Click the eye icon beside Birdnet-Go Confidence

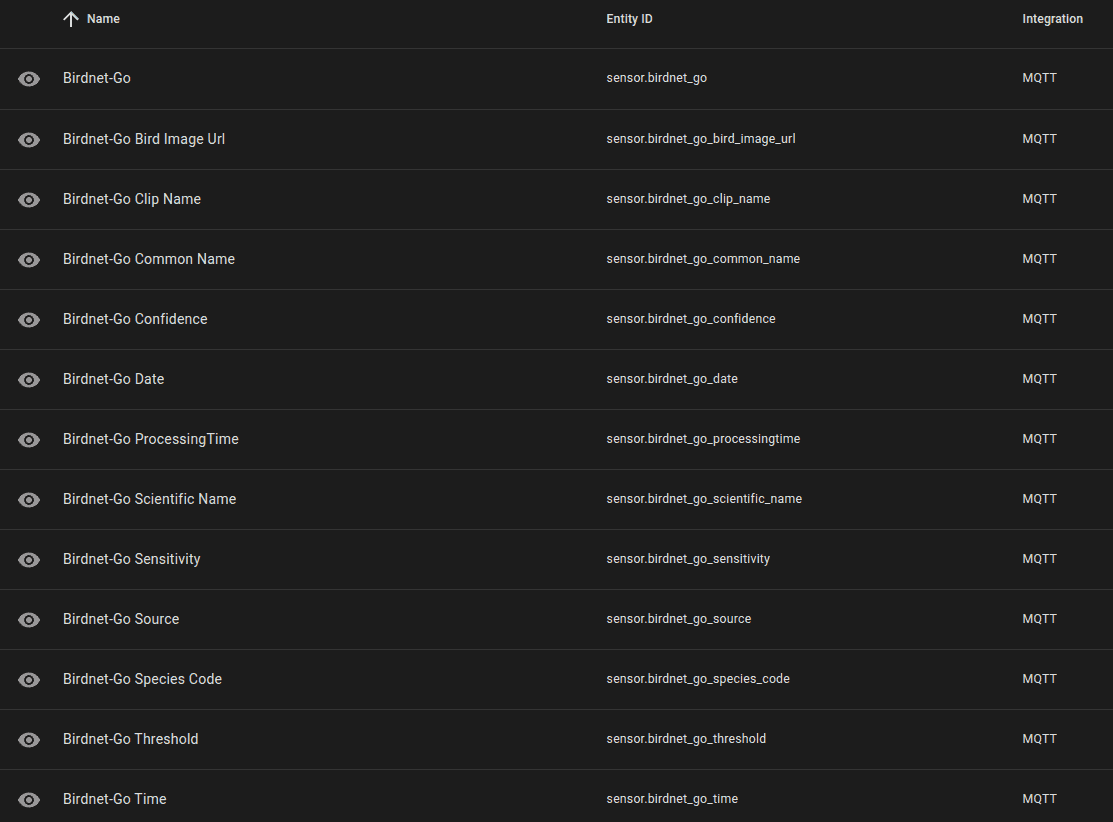pos(29,319)
